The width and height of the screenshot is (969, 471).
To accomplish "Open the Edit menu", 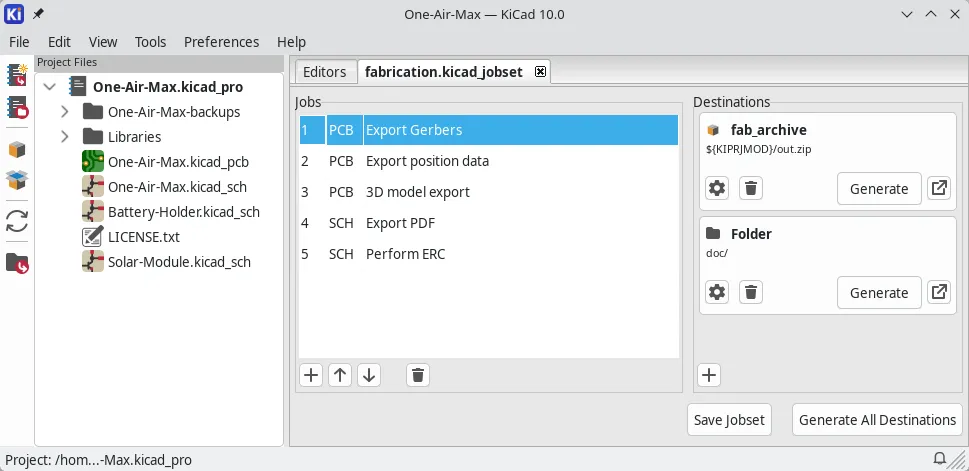I will click(x=59, y=42).
